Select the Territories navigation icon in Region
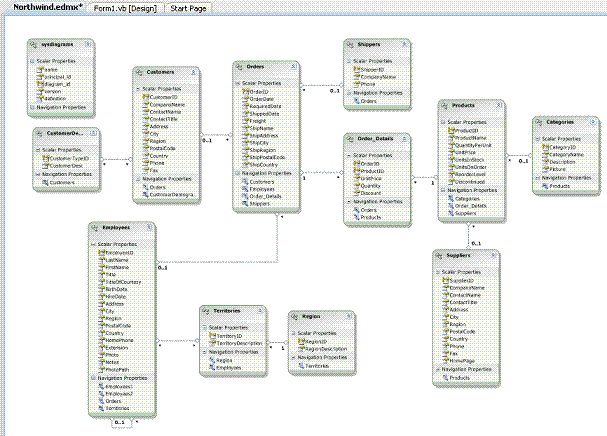Screen dimensions: 607x436 (300, 368)
